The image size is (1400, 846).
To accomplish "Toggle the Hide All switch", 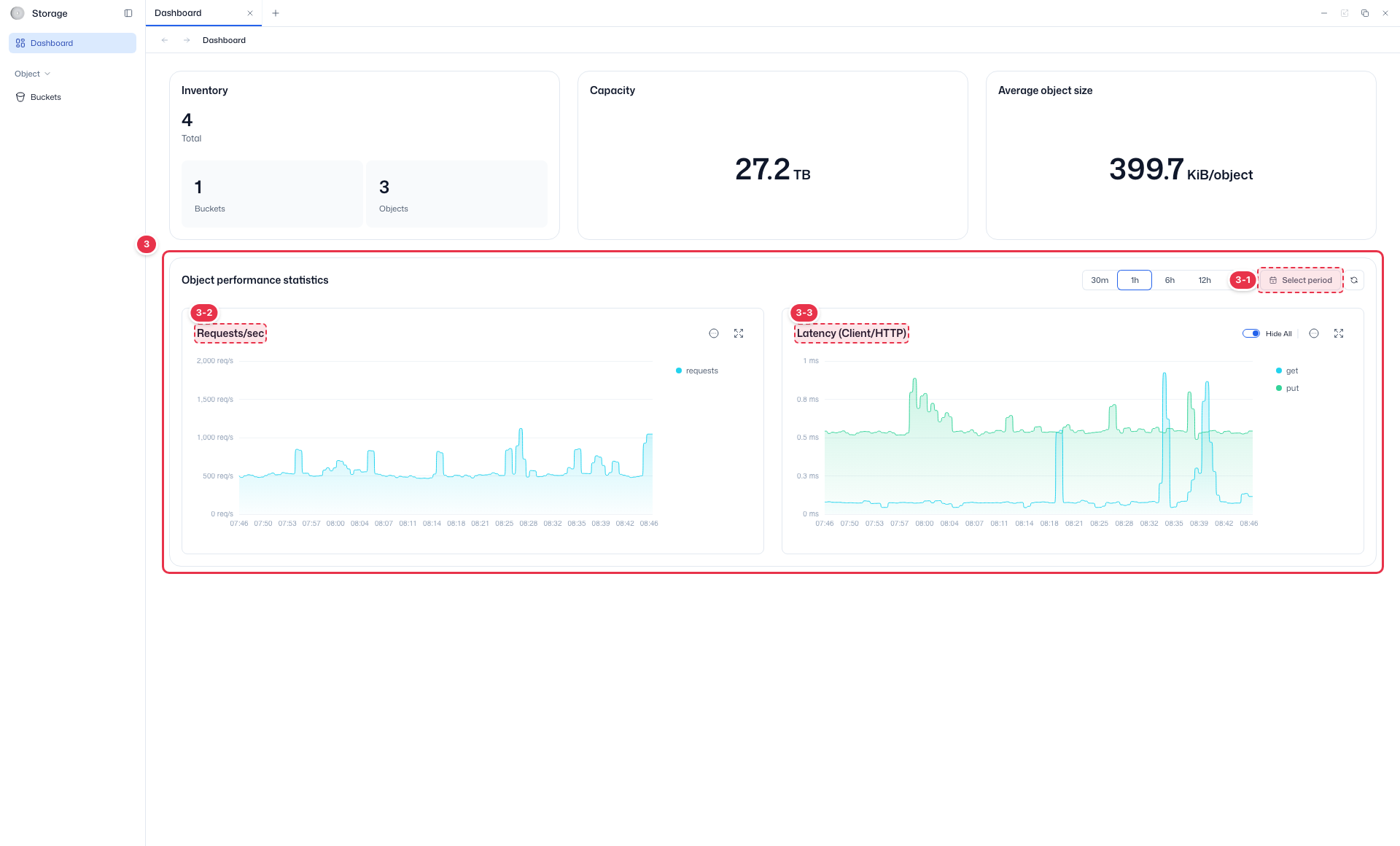I will [x=1251, y=333].
